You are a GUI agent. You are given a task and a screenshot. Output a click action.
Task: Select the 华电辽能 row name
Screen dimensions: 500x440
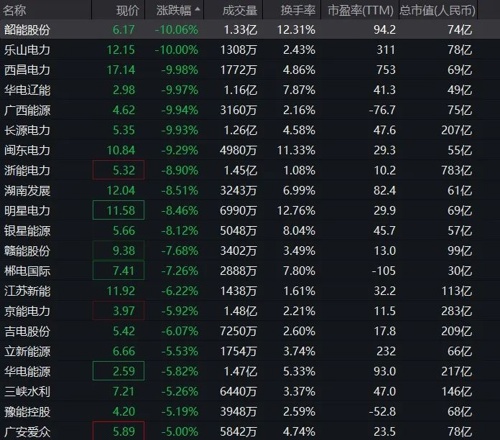[27, 90]
